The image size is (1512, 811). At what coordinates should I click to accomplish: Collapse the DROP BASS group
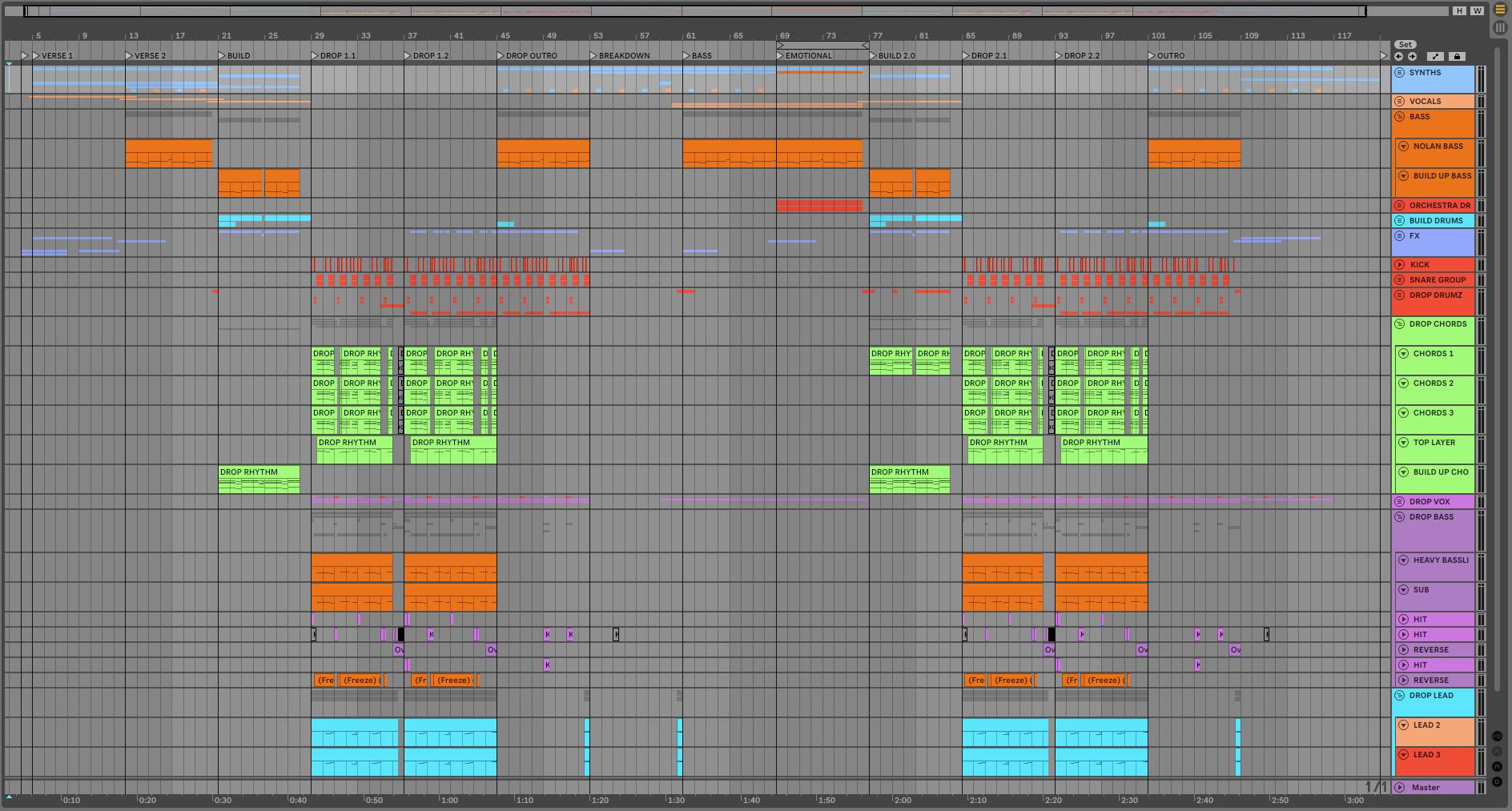(1400, 517)
